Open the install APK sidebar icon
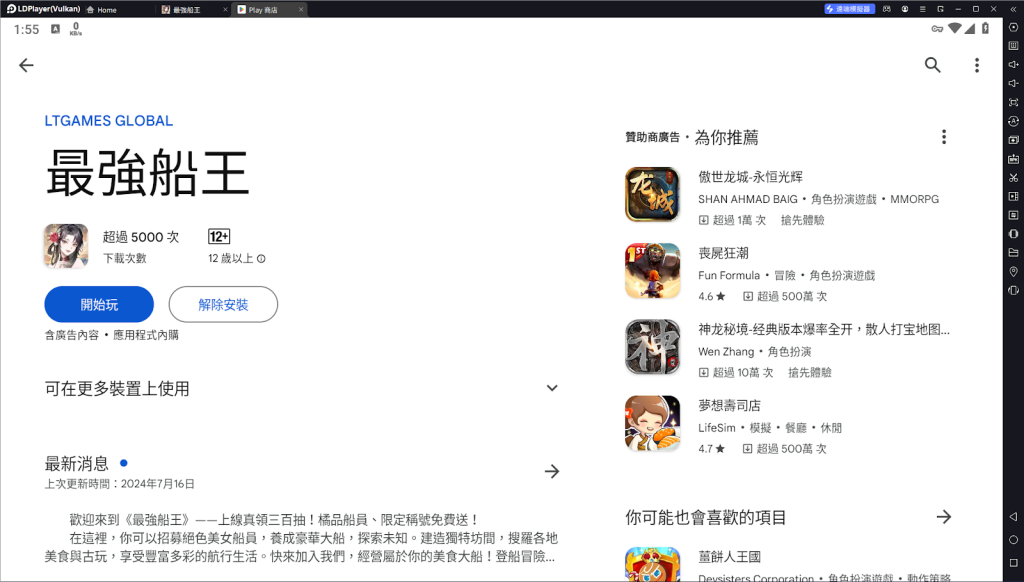 click(1013, 158)
